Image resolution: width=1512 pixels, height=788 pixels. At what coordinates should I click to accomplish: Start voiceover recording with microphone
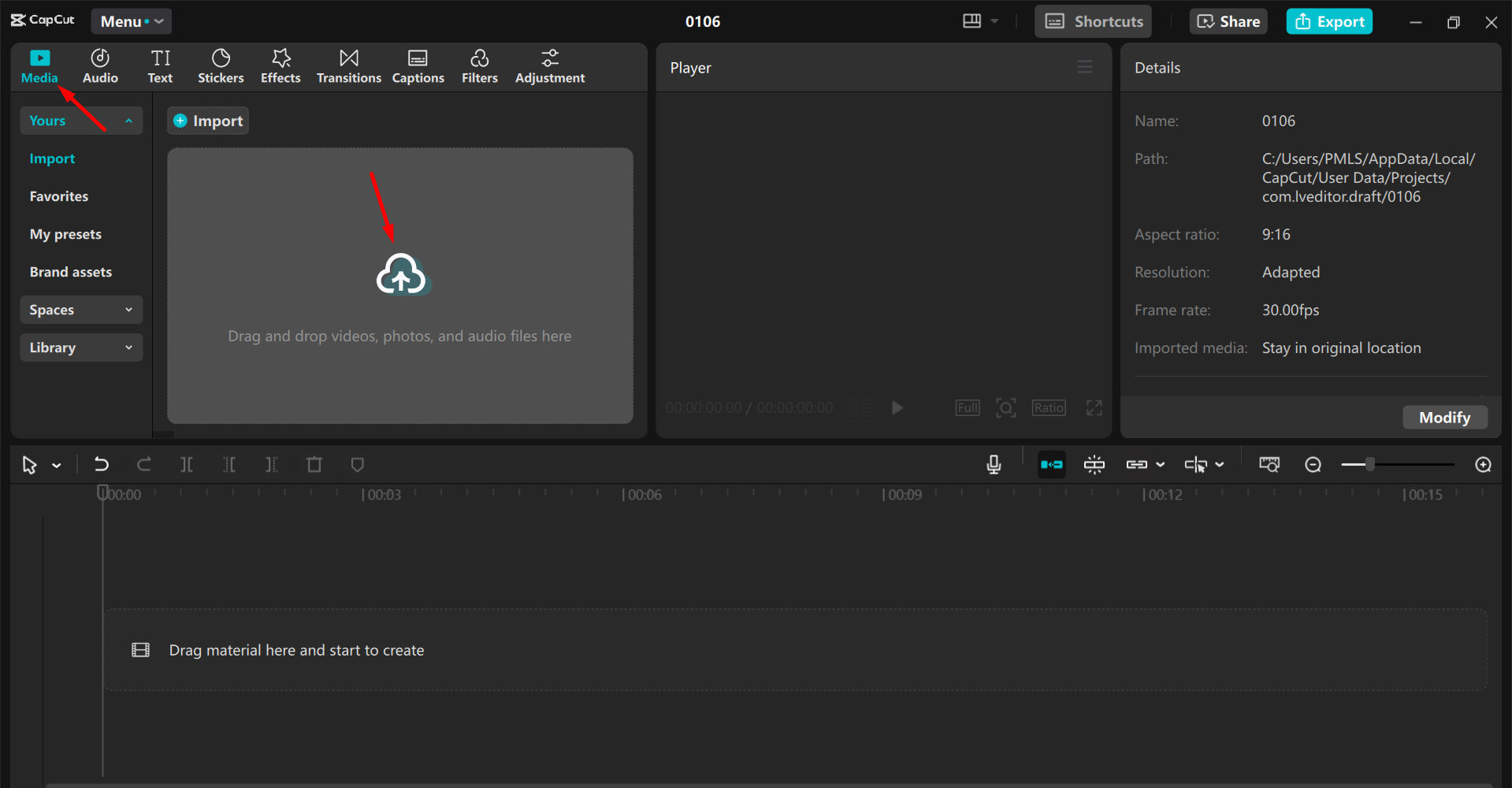click(x=994, y=465)
